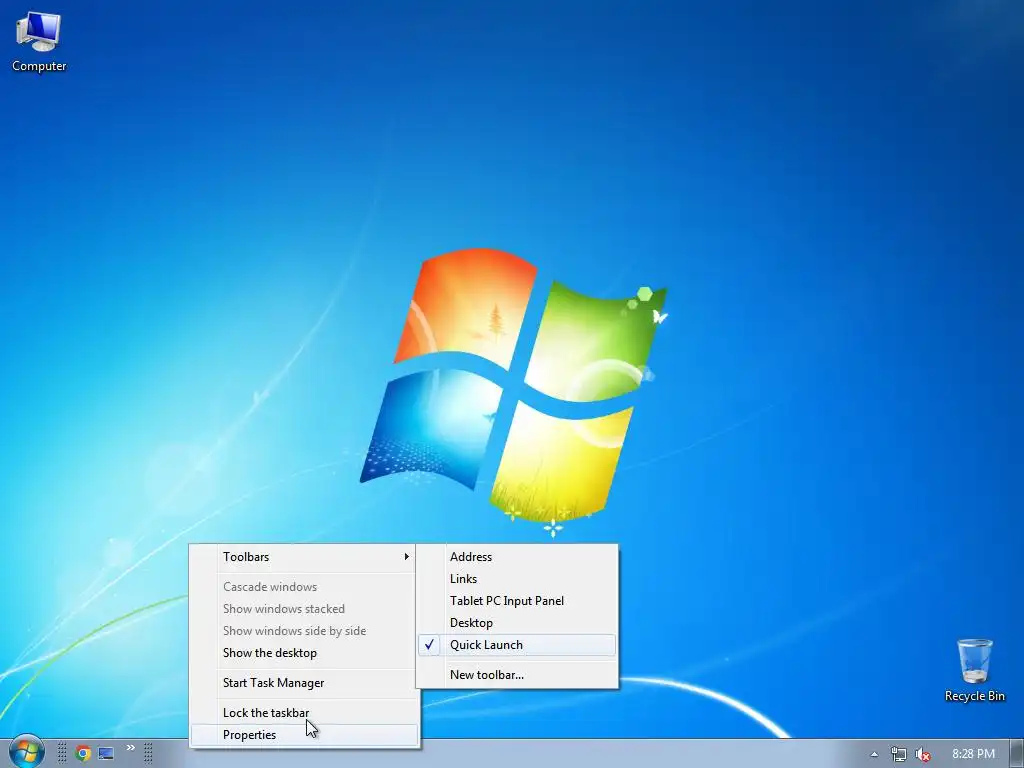Click the dotted grip left of the Chrome icon
This screenshot has height=768, width=1024.
click(x=62, y=754)
